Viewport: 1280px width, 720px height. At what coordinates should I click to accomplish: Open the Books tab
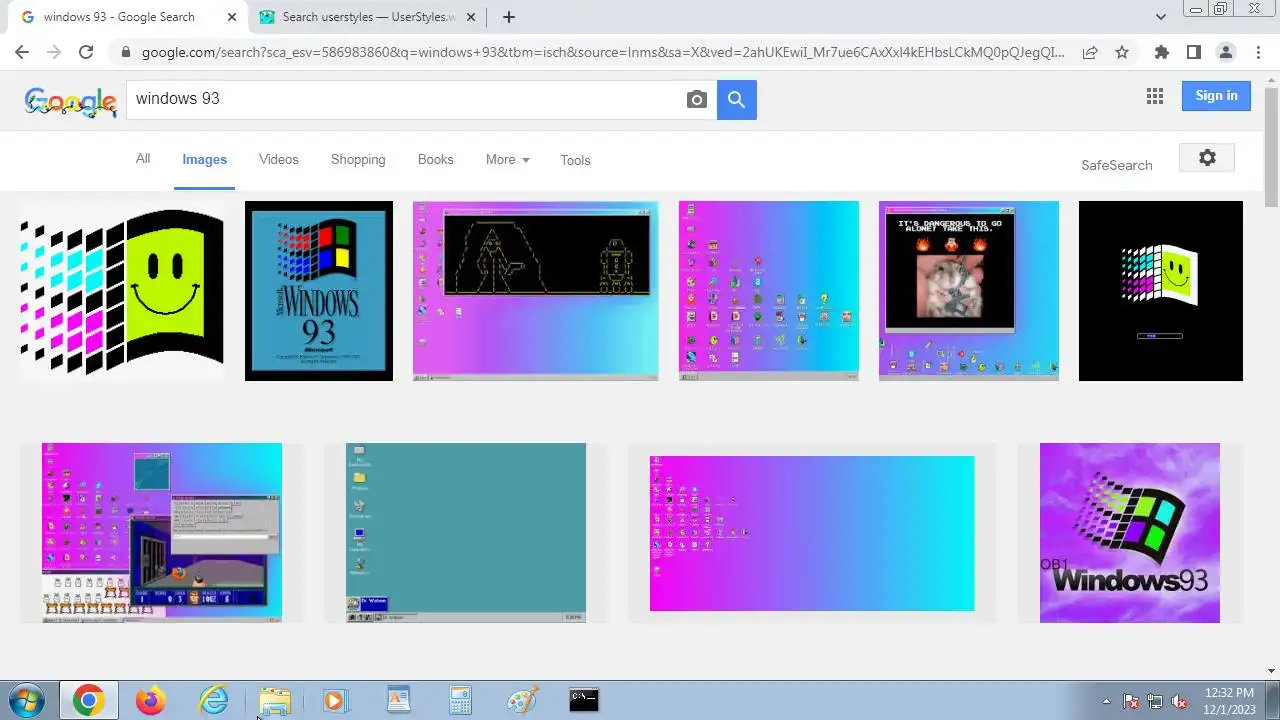(435, 160)
